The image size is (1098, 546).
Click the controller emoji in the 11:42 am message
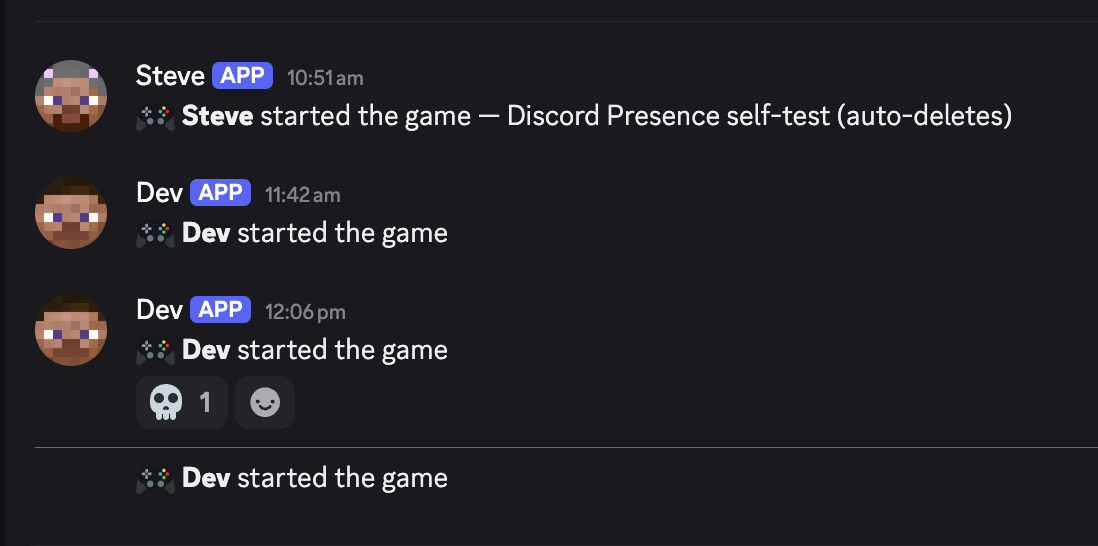click(x=155, y=234)
